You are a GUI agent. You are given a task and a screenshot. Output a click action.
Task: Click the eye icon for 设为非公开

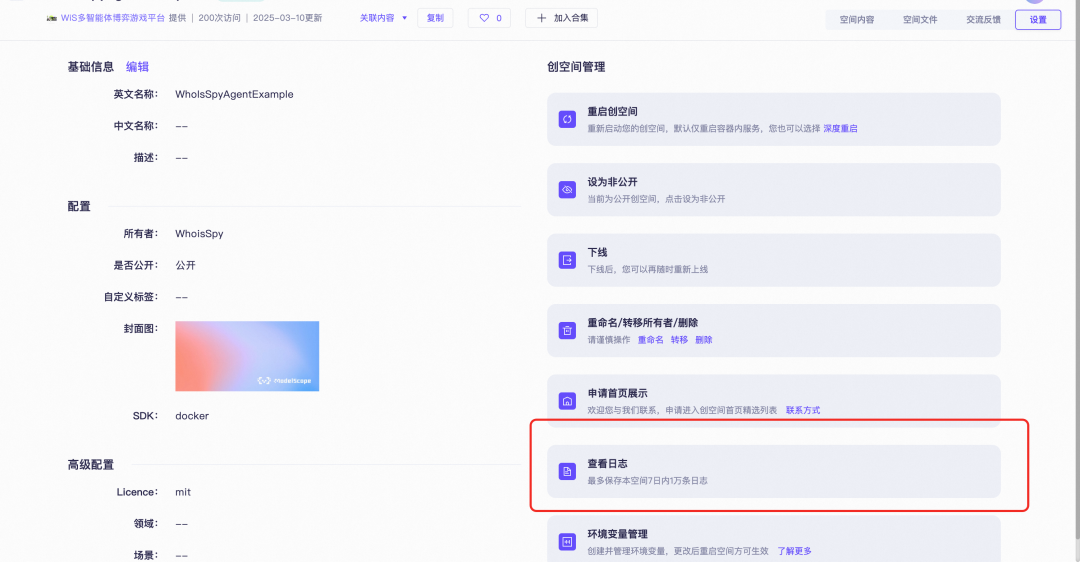click(567, 189)
